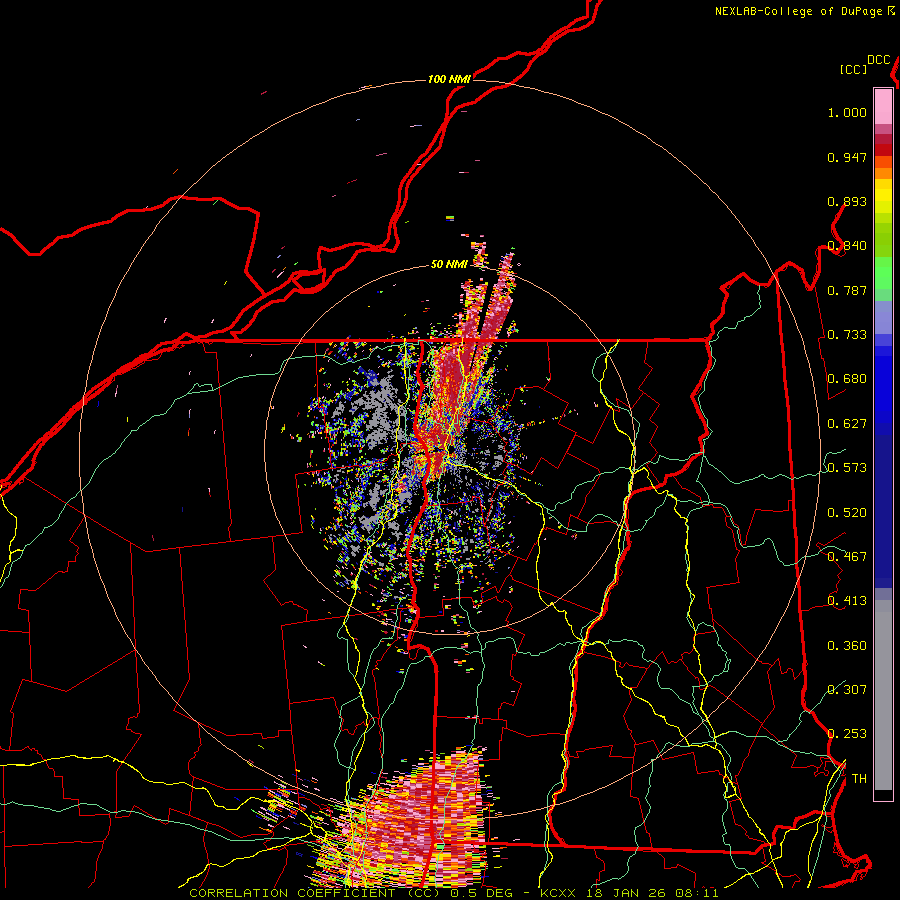Pick the gray segment of the color bar
900x900 pixels.
(x=883, y=695)
